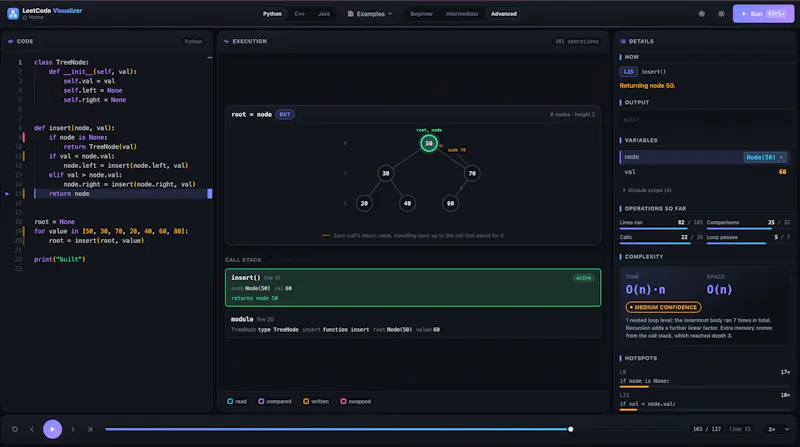This screenshot has width=800, height=447.
Task: Click the BST badge next to root = node
Action: (x=285, y=114)
